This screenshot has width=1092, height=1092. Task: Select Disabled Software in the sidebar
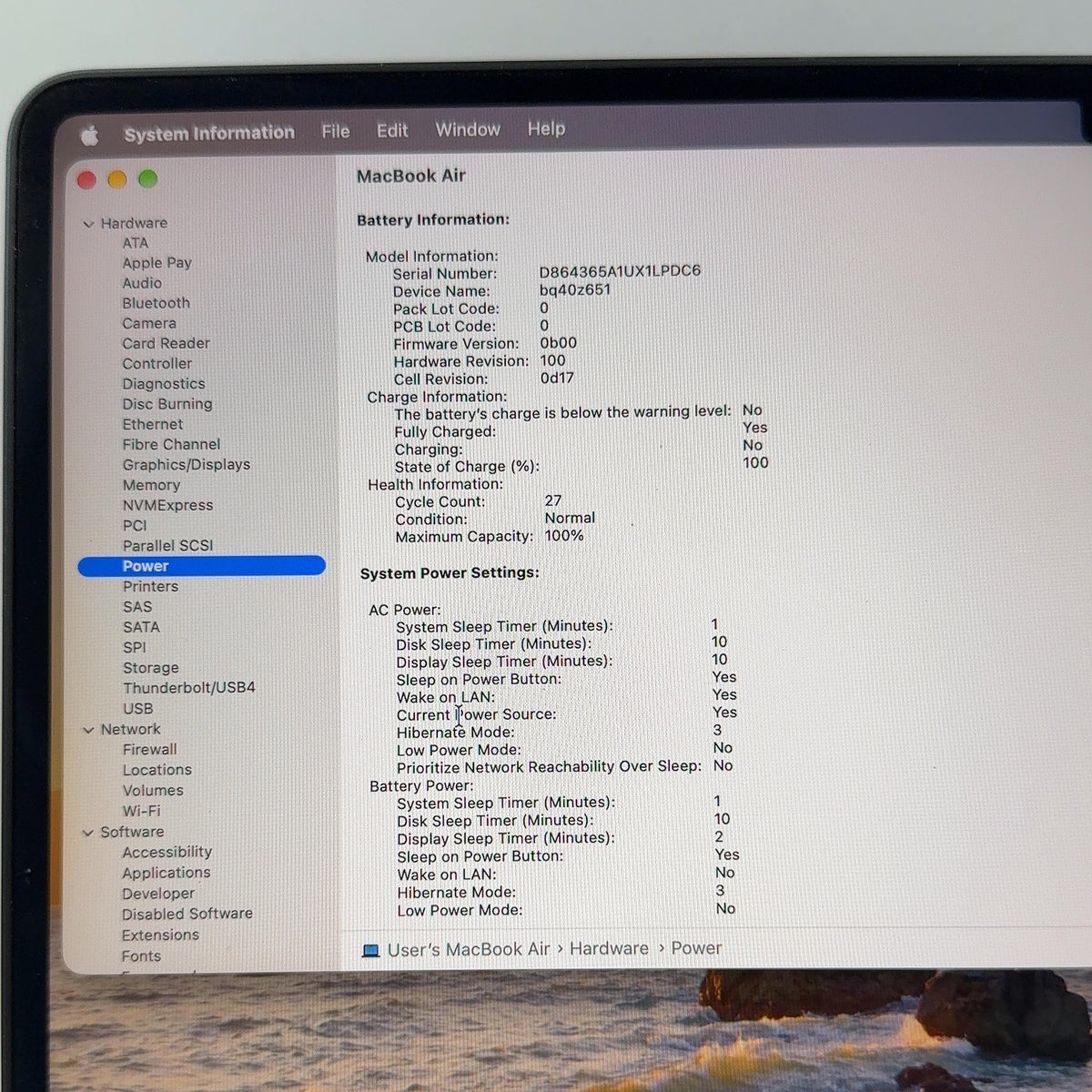click(187, 914)
